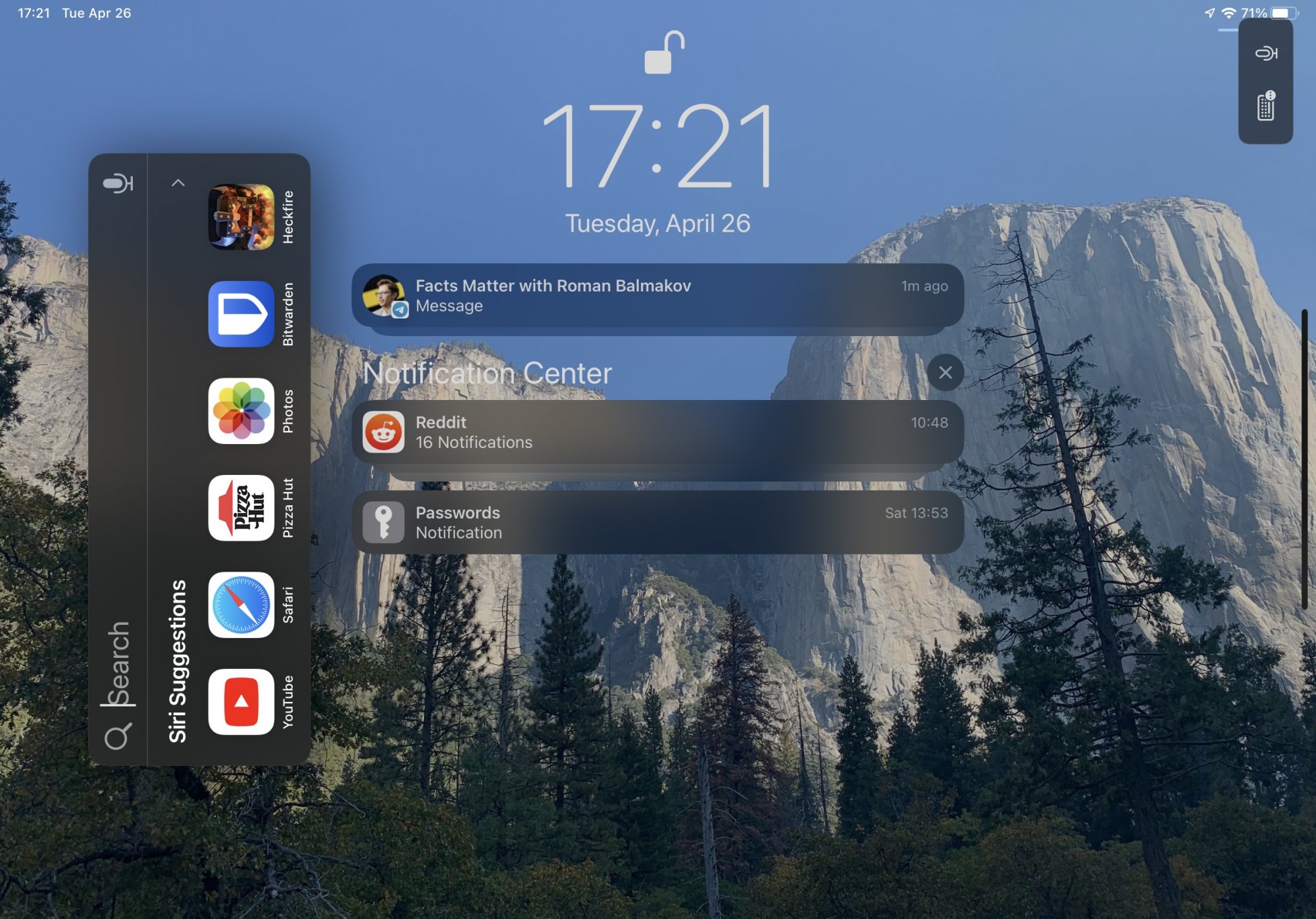Open the Photos app icon
The image size is (1316, 919).
tap(241, 411)
